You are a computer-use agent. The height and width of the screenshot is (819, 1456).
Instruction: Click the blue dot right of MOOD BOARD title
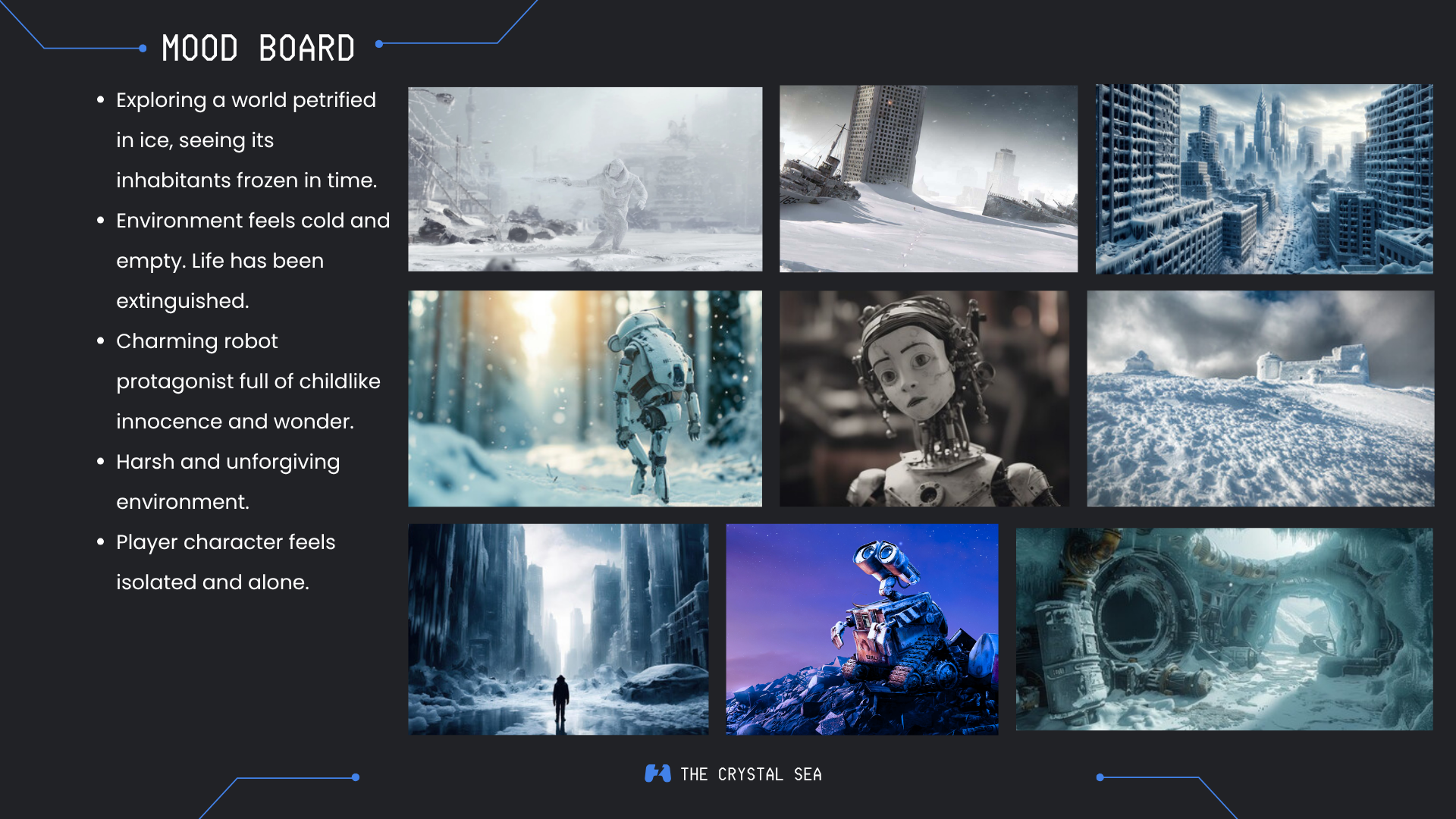pos(378,44)
